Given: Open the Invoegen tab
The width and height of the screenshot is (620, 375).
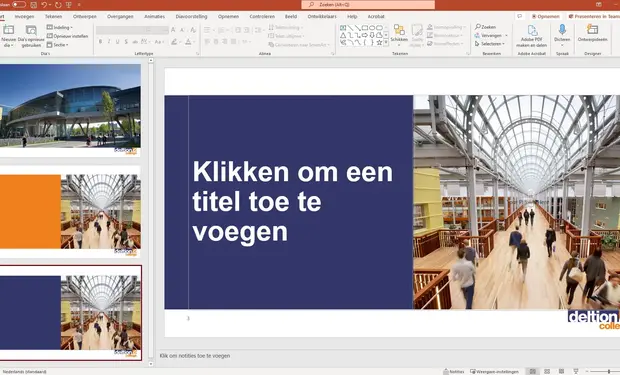Looking at the screenshot, I should point(25,17).
